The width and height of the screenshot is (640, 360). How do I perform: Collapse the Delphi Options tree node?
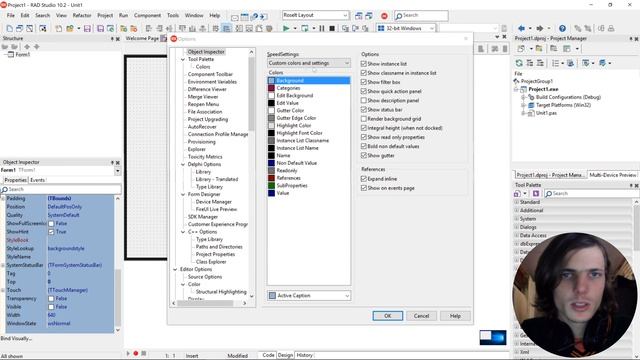183,164
